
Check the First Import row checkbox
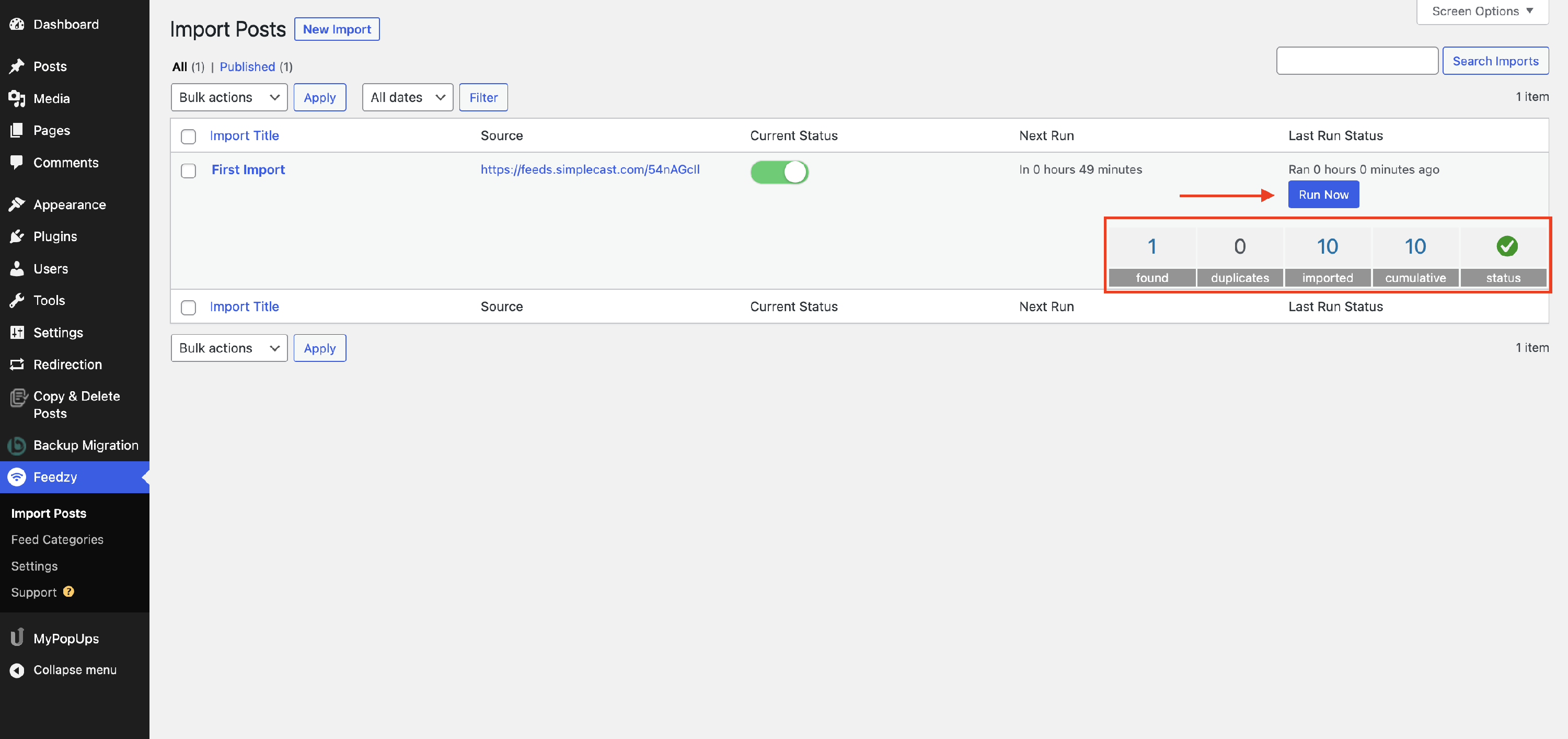(189, 170)
